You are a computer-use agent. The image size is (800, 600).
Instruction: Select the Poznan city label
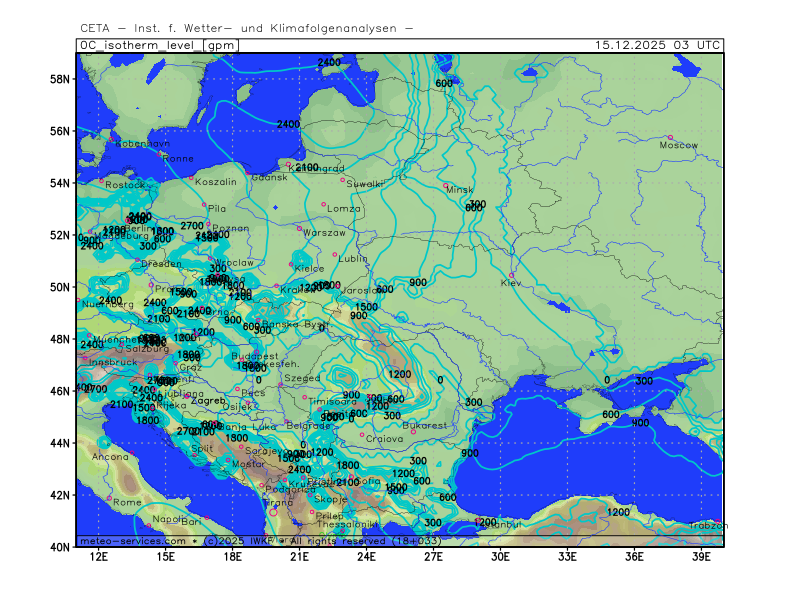coord(231,228)
